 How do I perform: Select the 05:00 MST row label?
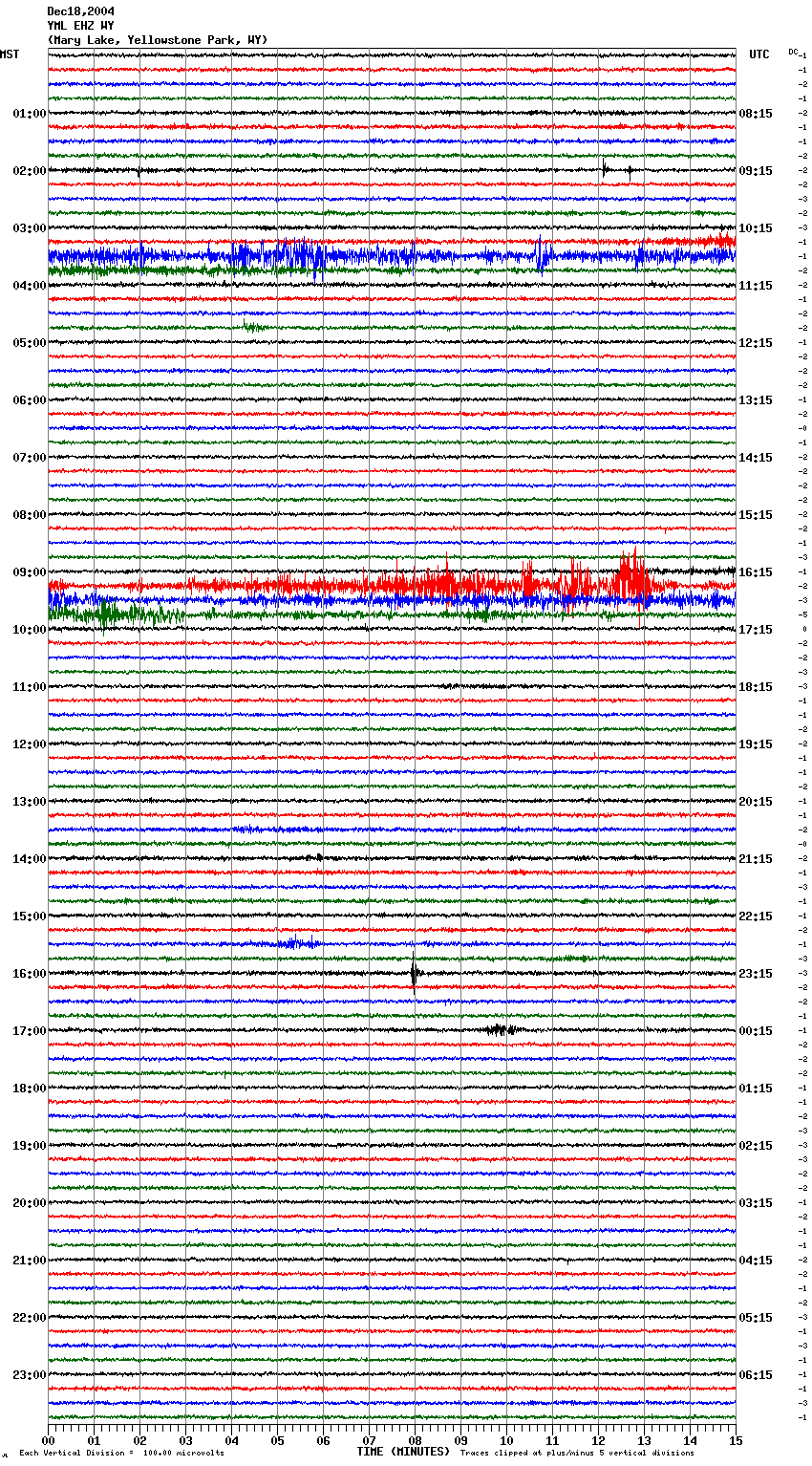pos(29,343)
